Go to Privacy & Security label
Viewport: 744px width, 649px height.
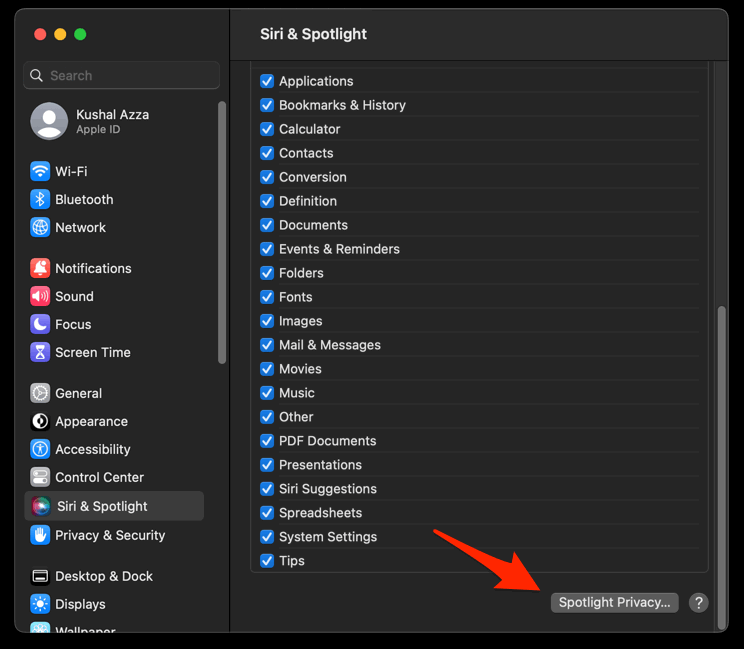(x=110, y=535)
